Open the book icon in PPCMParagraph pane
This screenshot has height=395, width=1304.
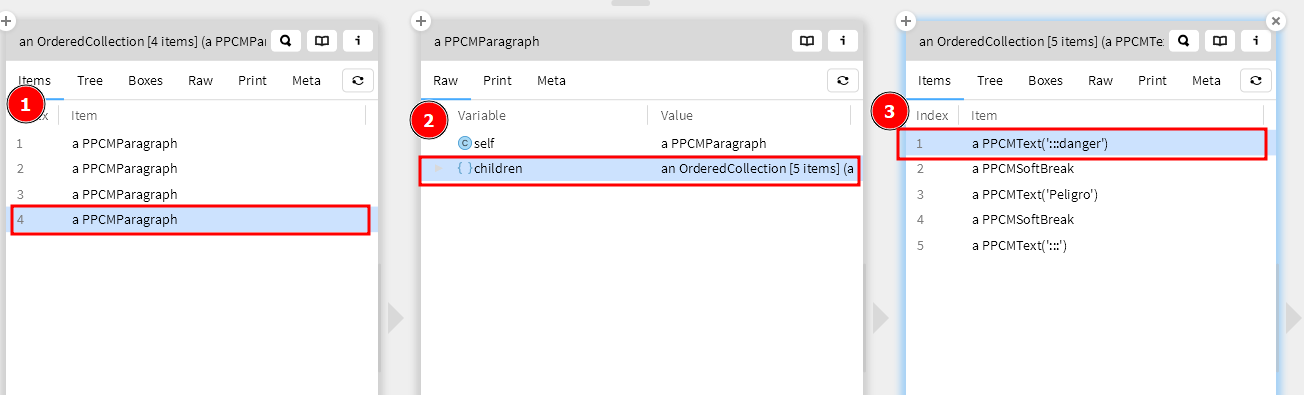807,41
